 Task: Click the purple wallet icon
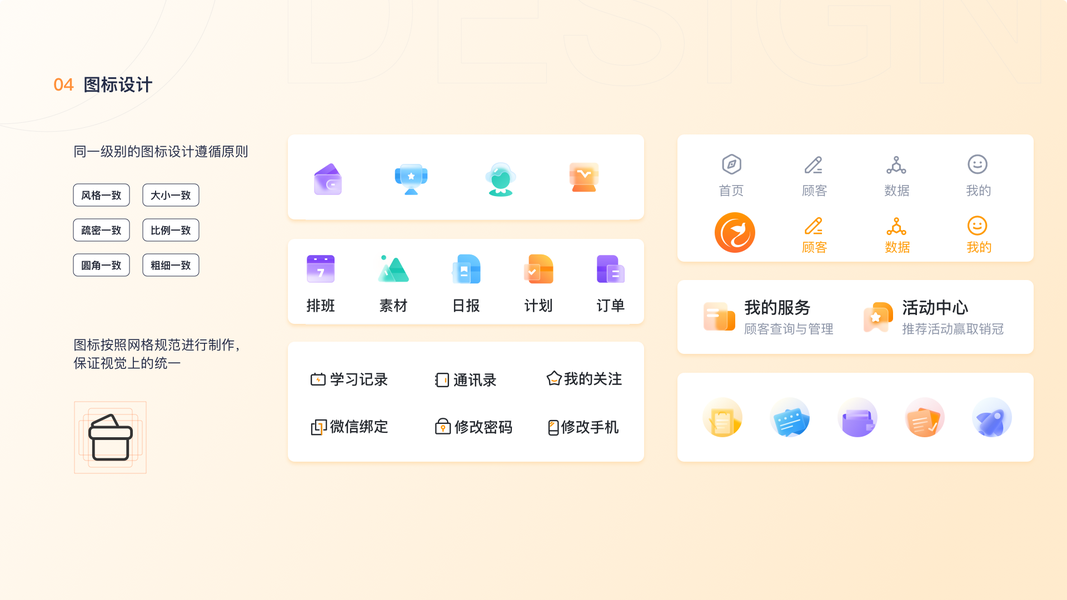[x=327, y=179]
